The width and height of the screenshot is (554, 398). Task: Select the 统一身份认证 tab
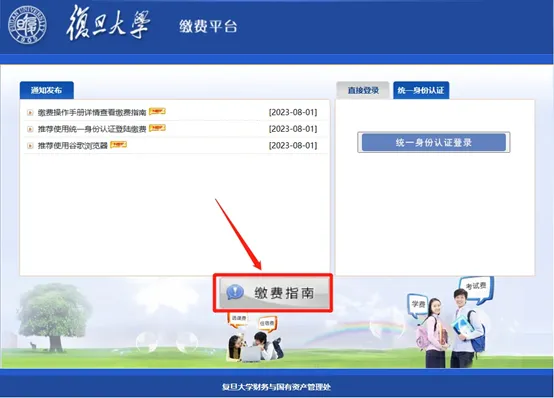point(421,90)
